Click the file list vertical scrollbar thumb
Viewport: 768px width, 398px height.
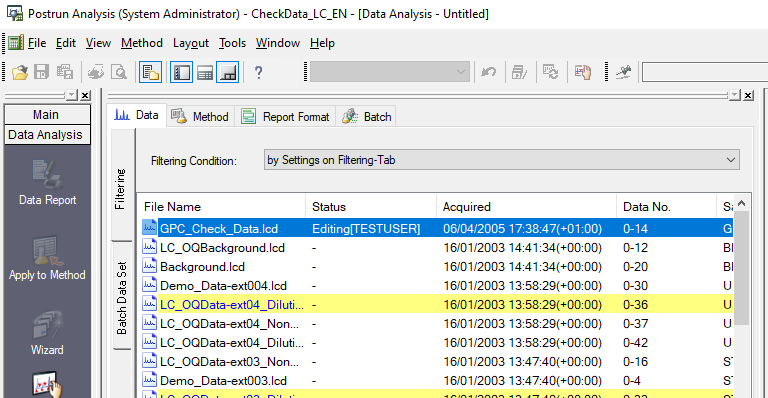(742, 268)
